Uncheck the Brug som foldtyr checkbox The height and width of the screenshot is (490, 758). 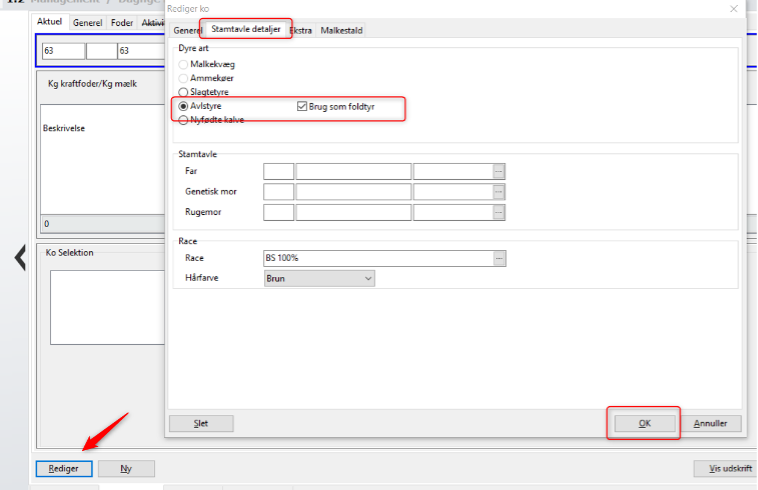coord(303,106)
